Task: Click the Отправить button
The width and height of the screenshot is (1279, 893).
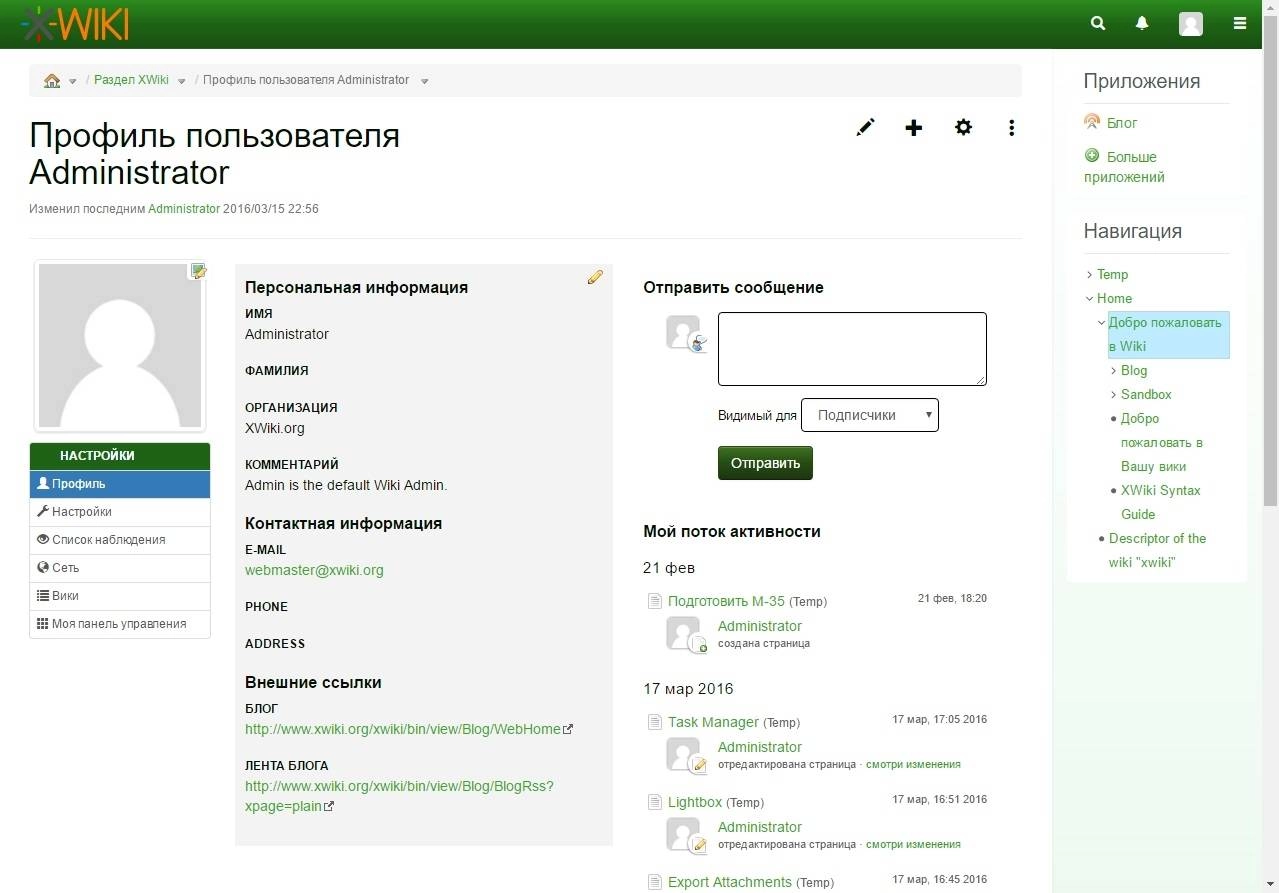Action: (x=765, y=463)
